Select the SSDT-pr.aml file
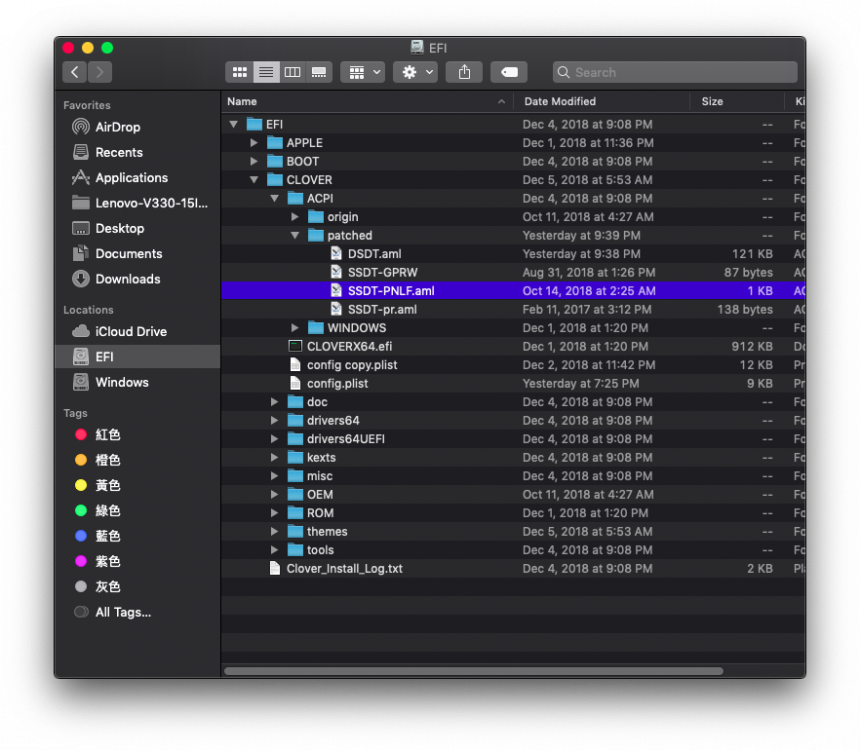860x750 pixels. click(x=513, y=309)
